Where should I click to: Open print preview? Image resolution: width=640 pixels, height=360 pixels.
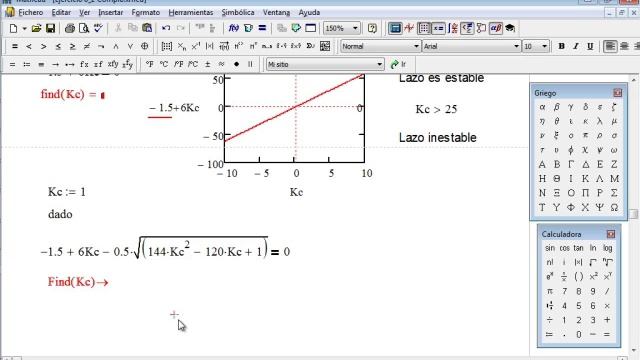(x=84, y=28)
